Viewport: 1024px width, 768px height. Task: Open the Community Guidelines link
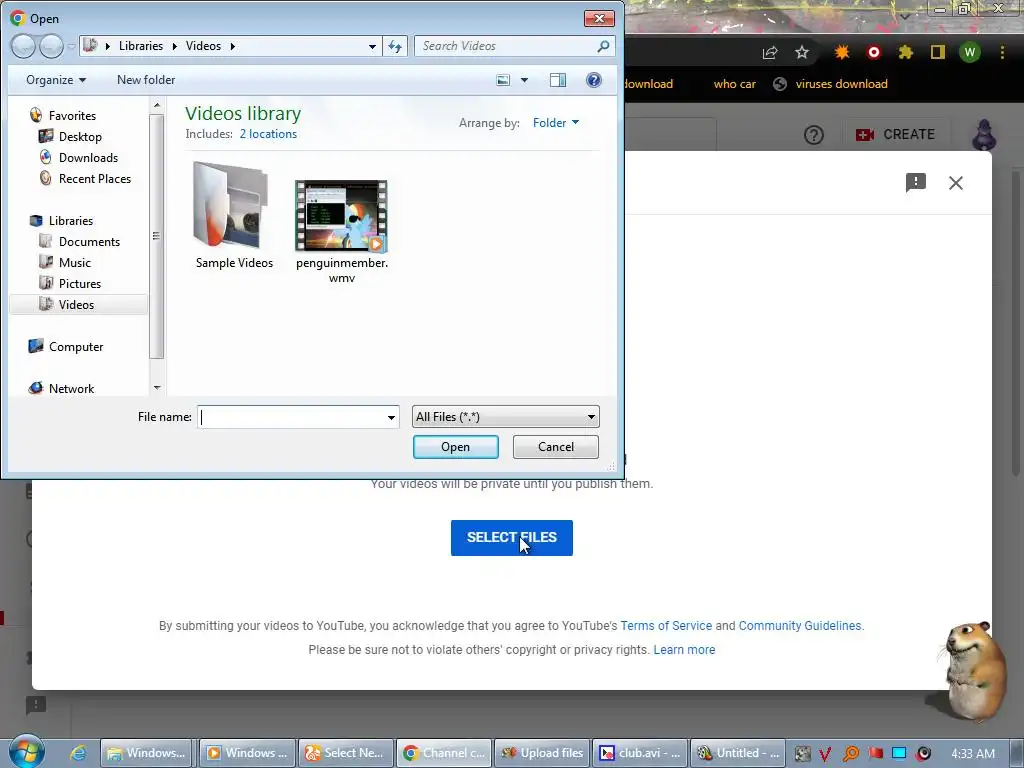pyautogui.click(x=800, y=626)
